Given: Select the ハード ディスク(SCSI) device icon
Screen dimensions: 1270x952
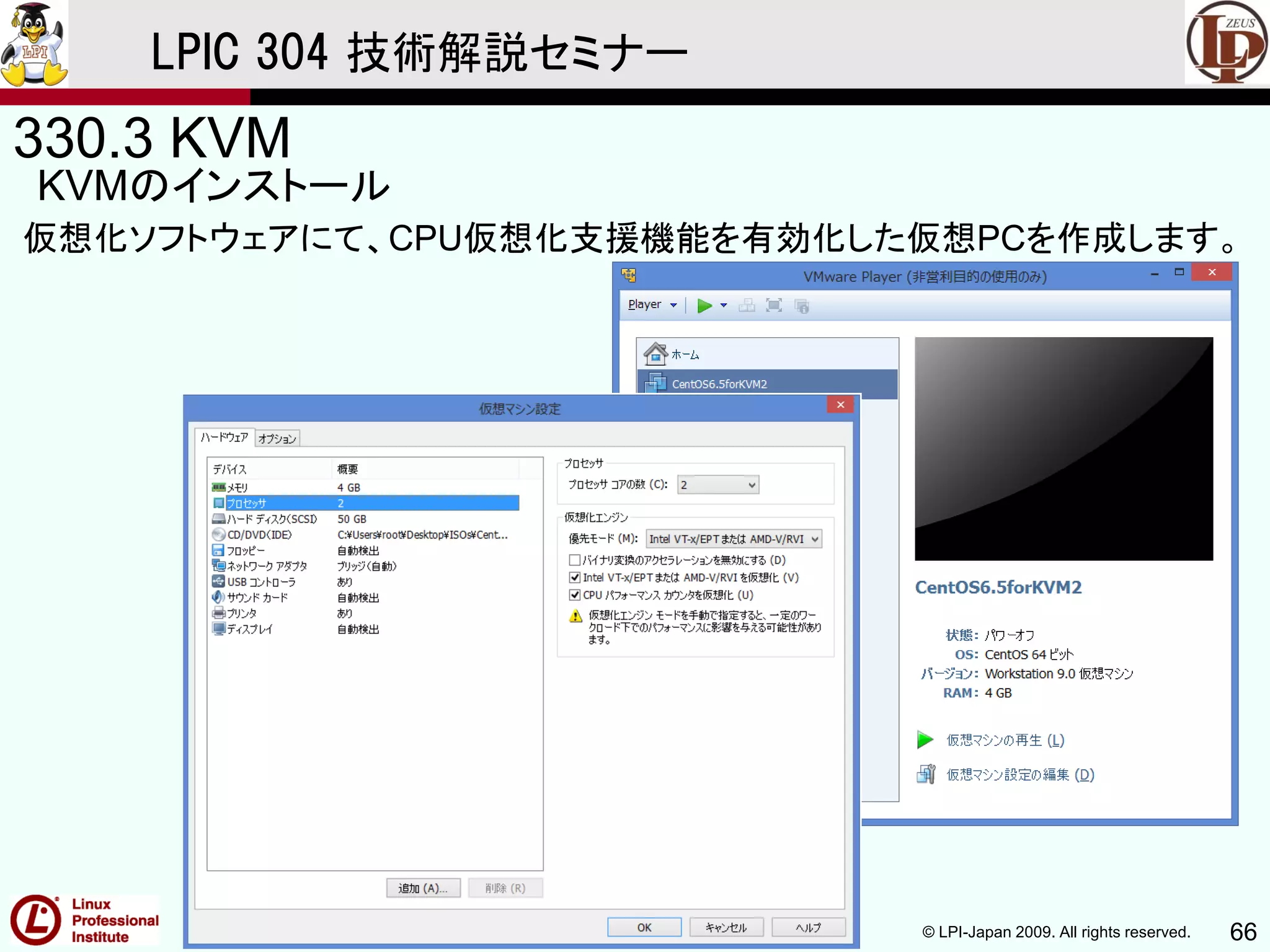Looking at the screenshot, I should (x=219, y=519).
